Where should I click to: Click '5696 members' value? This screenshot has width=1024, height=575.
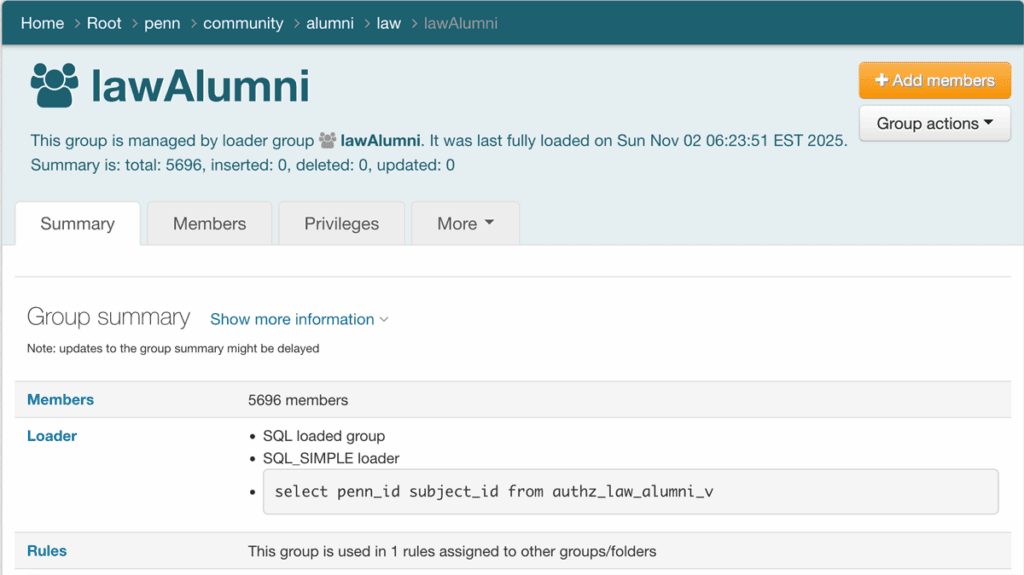[298, 400]
